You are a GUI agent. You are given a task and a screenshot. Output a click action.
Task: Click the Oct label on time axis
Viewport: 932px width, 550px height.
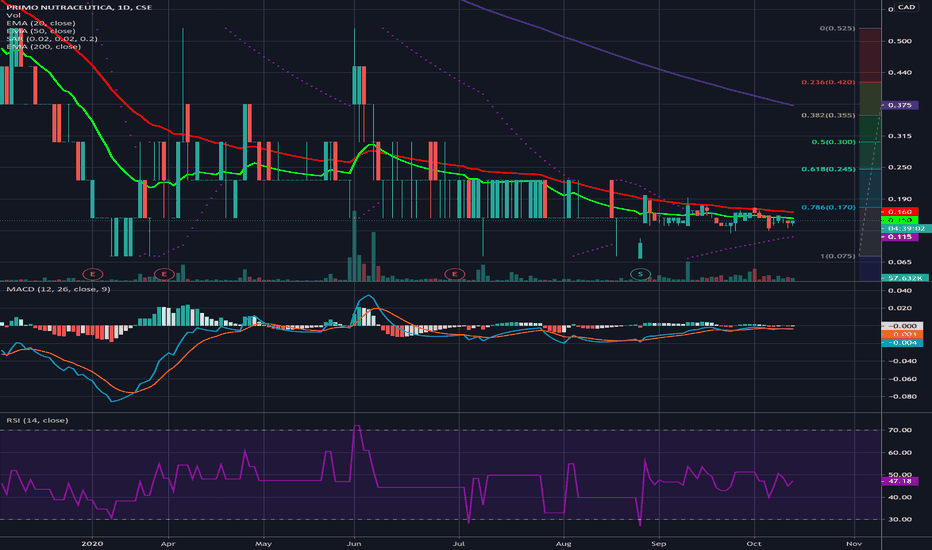coord(754,543)
